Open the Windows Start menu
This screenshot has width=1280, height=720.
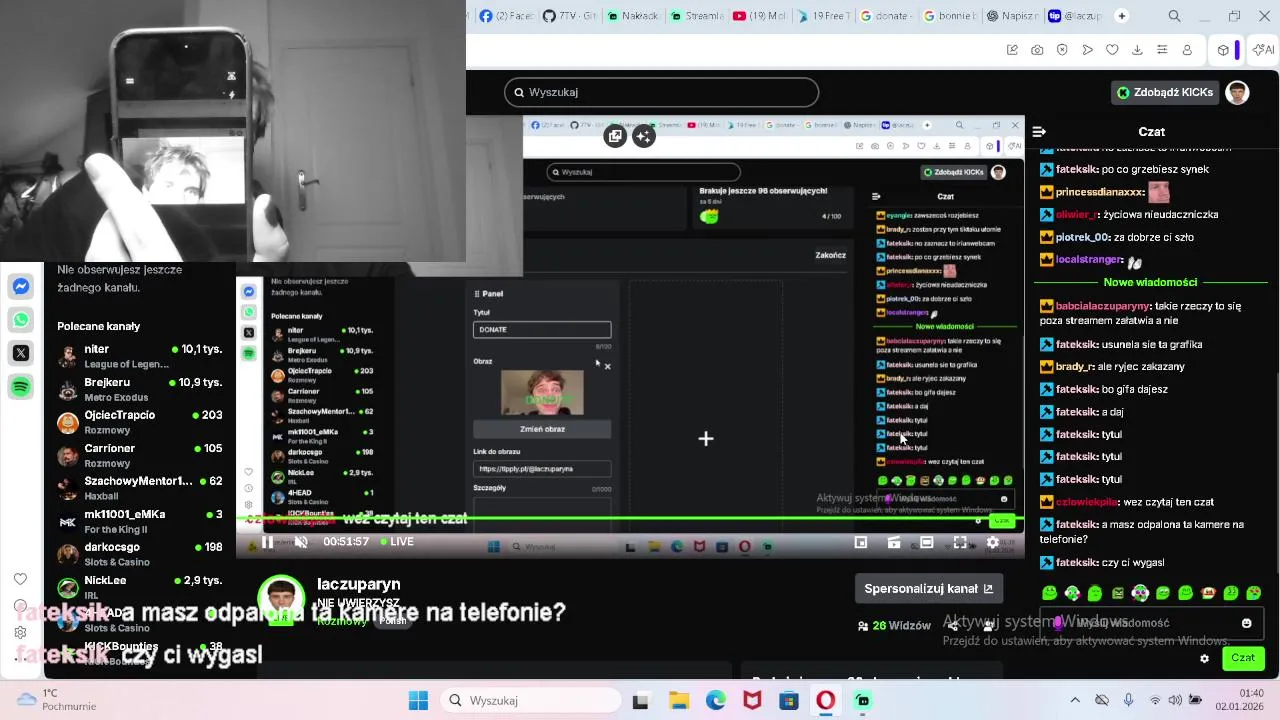pyautogui.click(x=418, y=701)
